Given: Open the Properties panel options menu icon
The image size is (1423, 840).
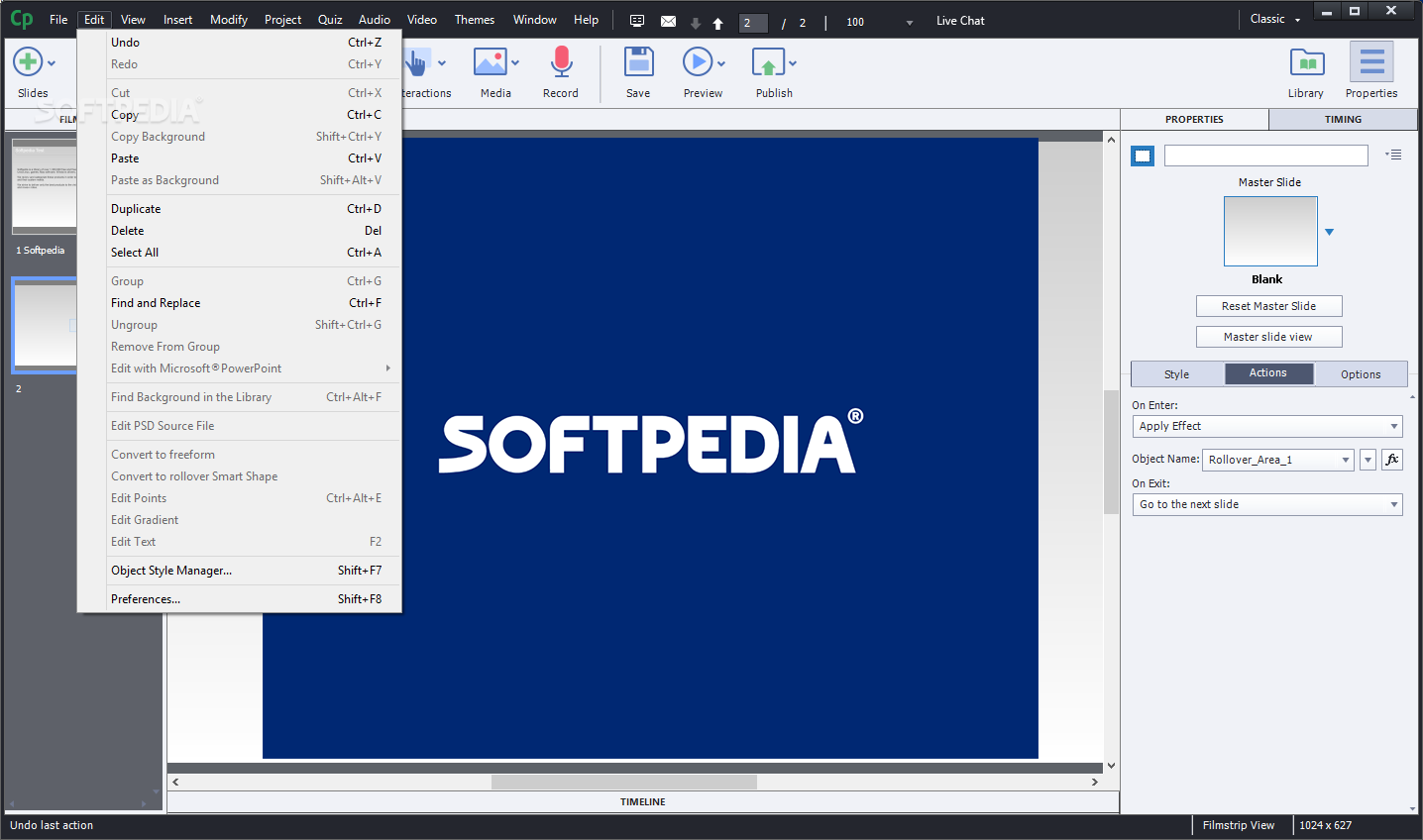Looking at the screenshot, I should click(1394, 155).
